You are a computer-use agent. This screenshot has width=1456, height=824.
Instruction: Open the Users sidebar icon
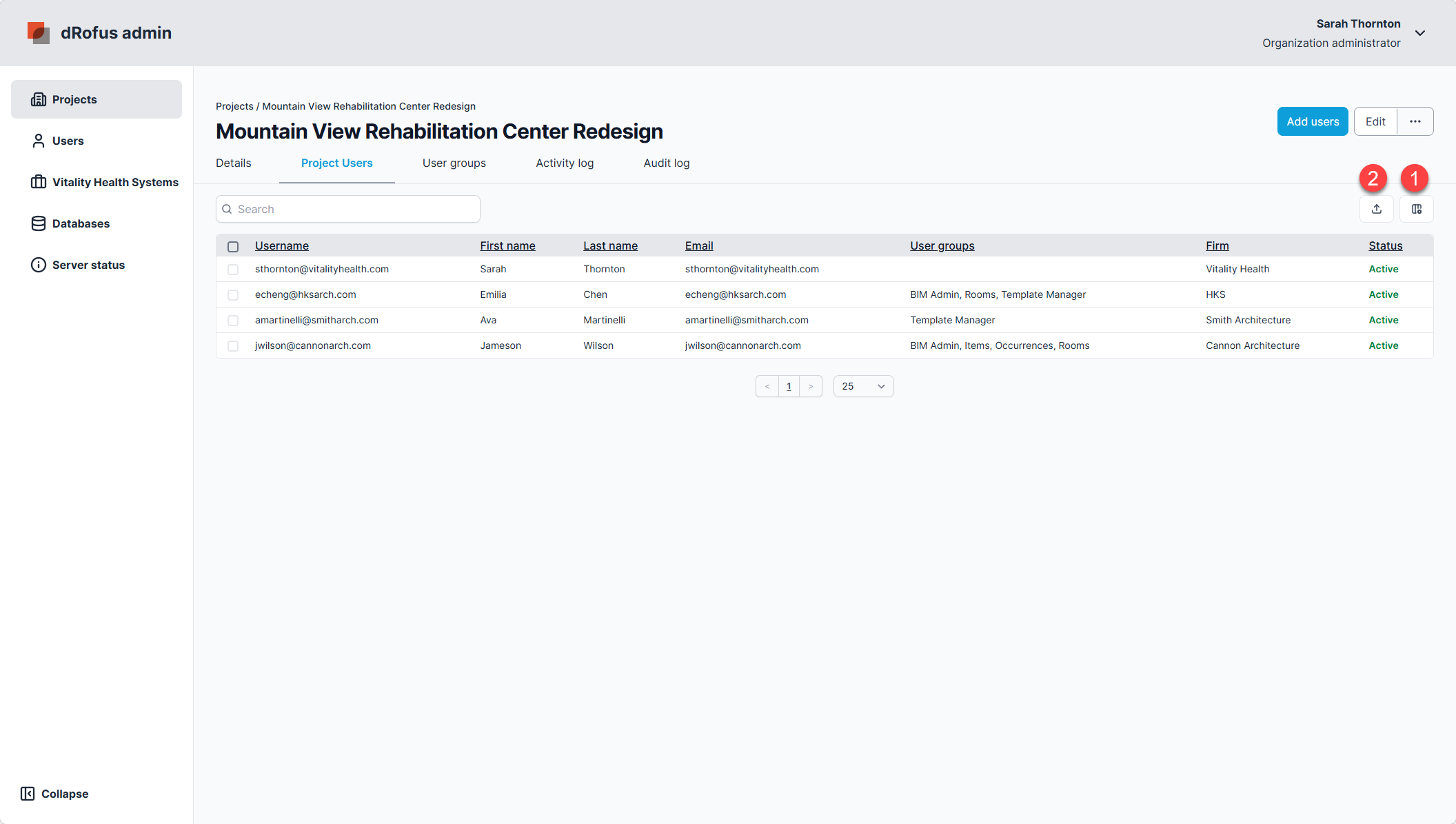(39, 141)
